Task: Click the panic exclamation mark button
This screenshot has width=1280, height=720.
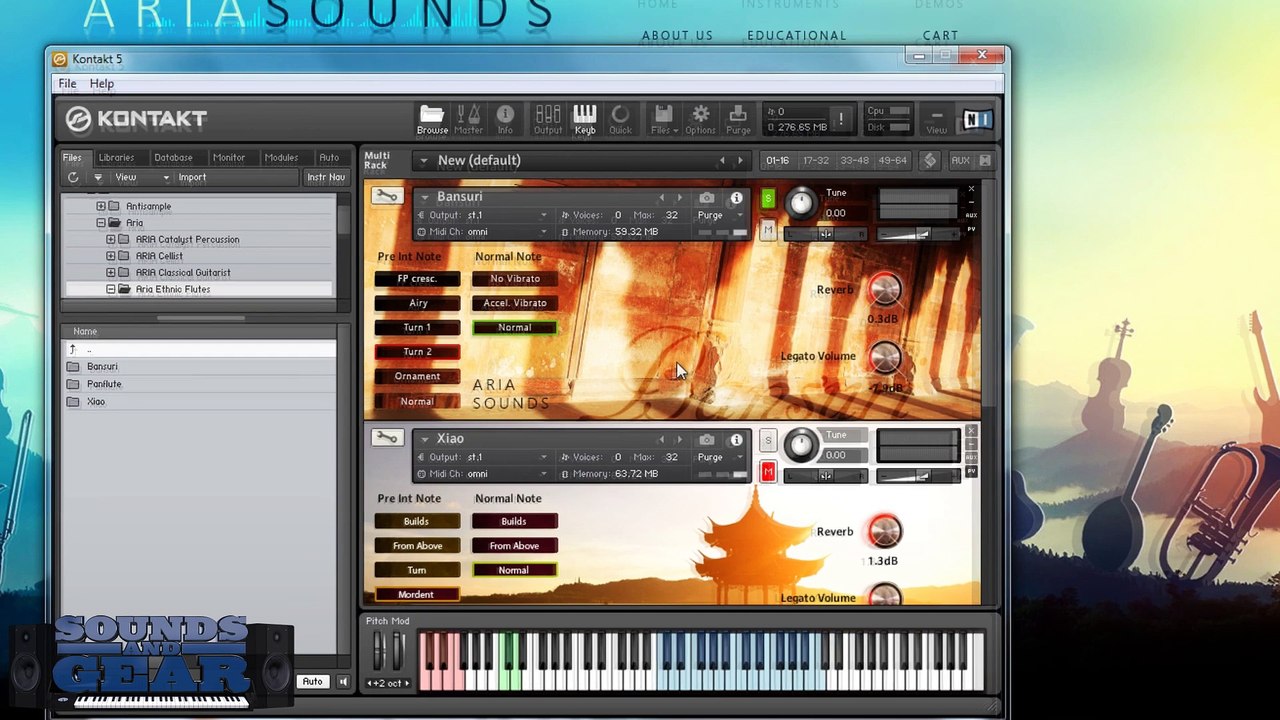Action: 841,119
